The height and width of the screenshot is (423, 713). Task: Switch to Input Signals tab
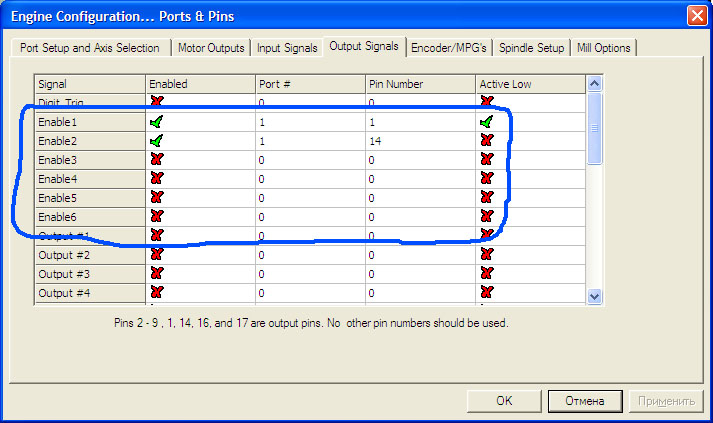287,48
